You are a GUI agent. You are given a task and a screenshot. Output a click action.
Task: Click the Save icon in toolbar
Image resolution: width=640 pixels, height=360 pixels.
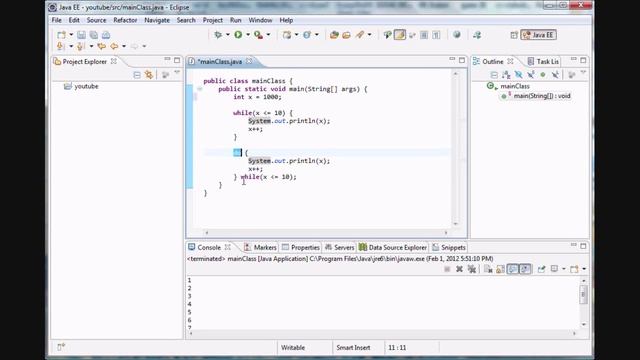tap(81, 35)
